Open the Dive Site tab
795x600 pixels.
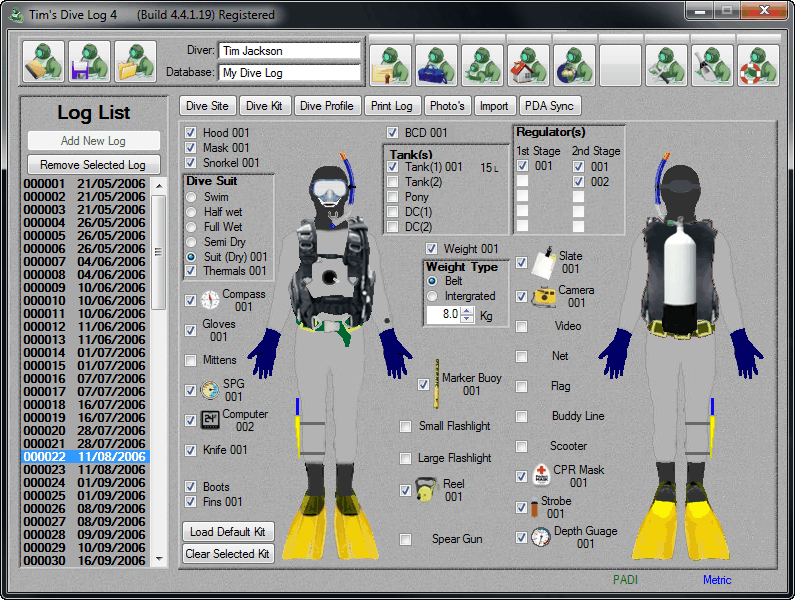point(207,106)
